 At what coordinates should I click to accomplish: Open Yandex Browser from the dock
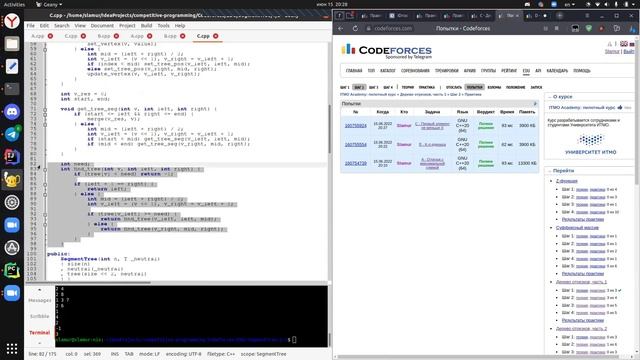(x=12, y=21)
